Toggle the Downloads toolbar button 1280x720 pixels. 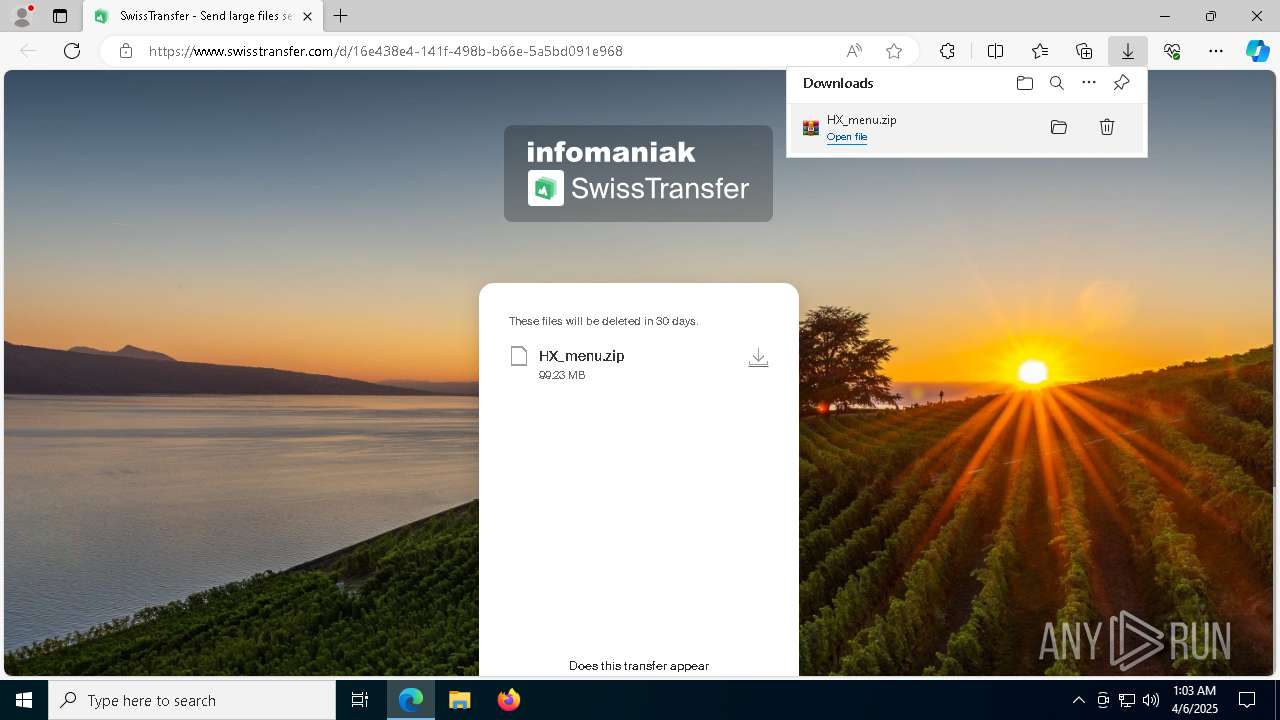pos(1128,51)
